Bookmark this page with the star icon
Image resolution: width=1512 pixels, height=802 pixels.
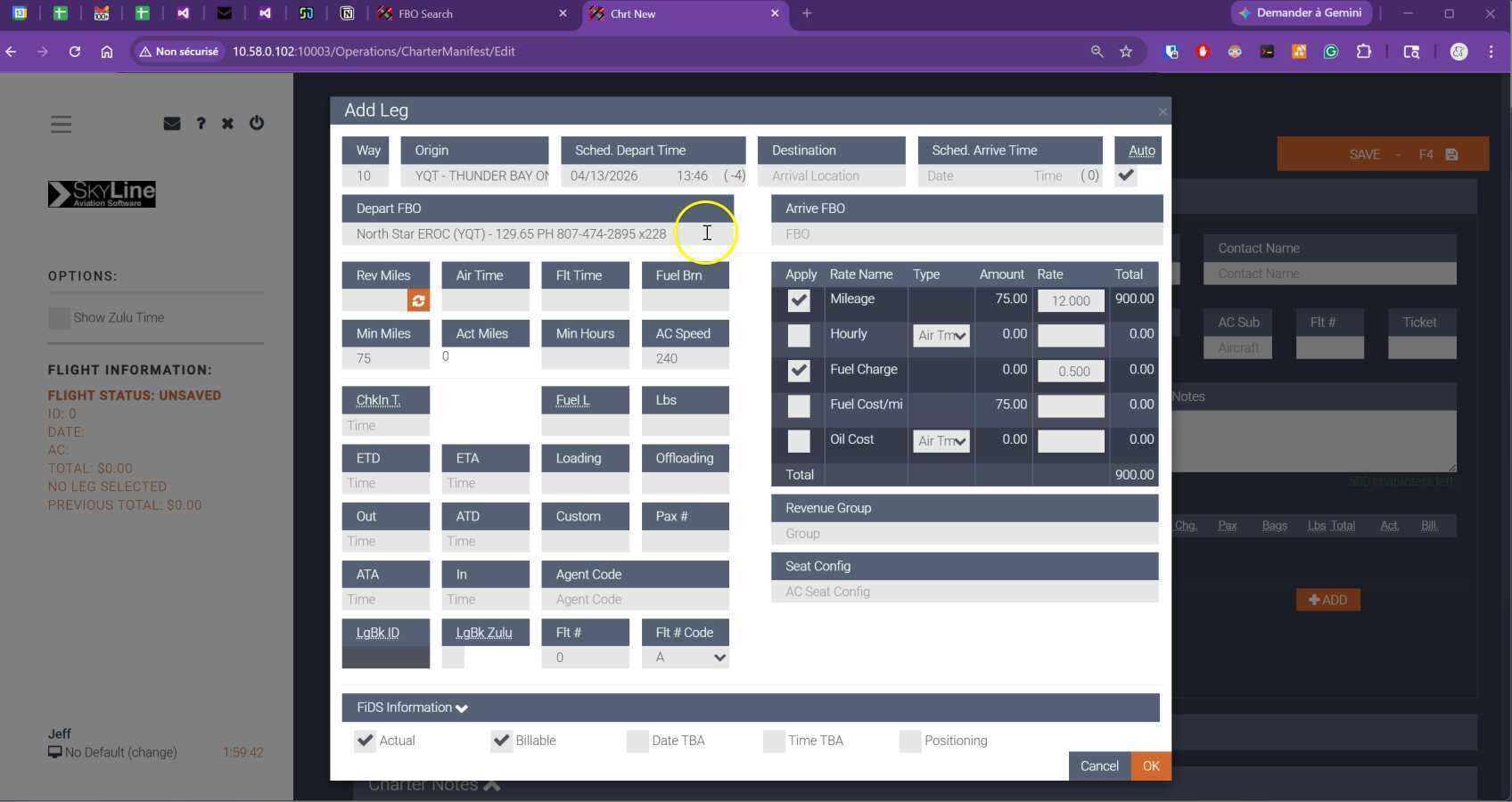(x=1126, y=52)
